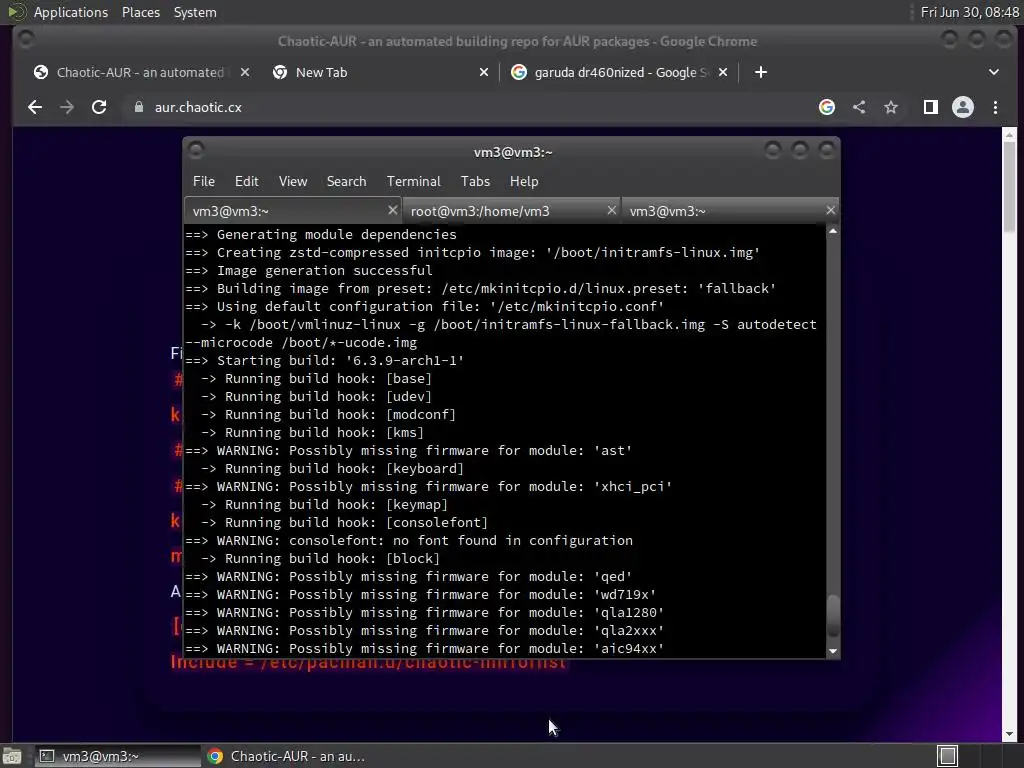Screen dimensions: 1024x768
Task: Open Chrome side panel icon
Action: 931,107
